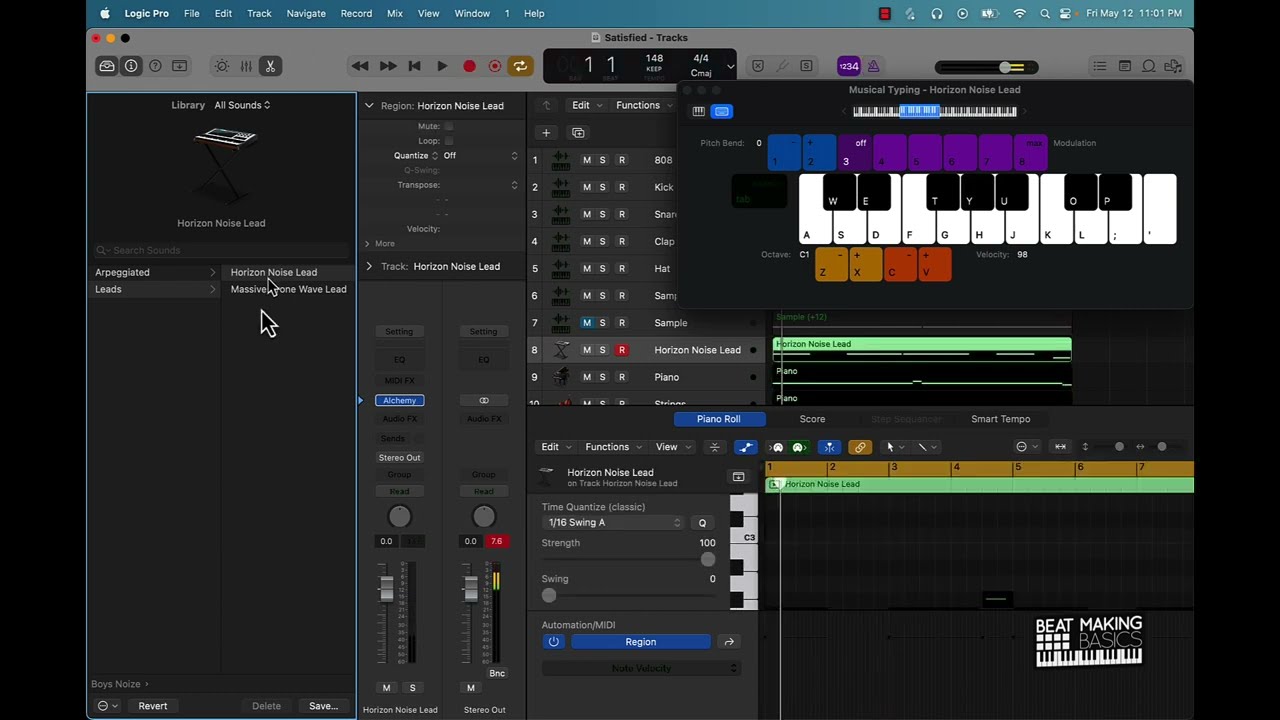Solo the Piano track
Image resolution: width=1280 pixels, height=720 pixels.
(603, 377)
